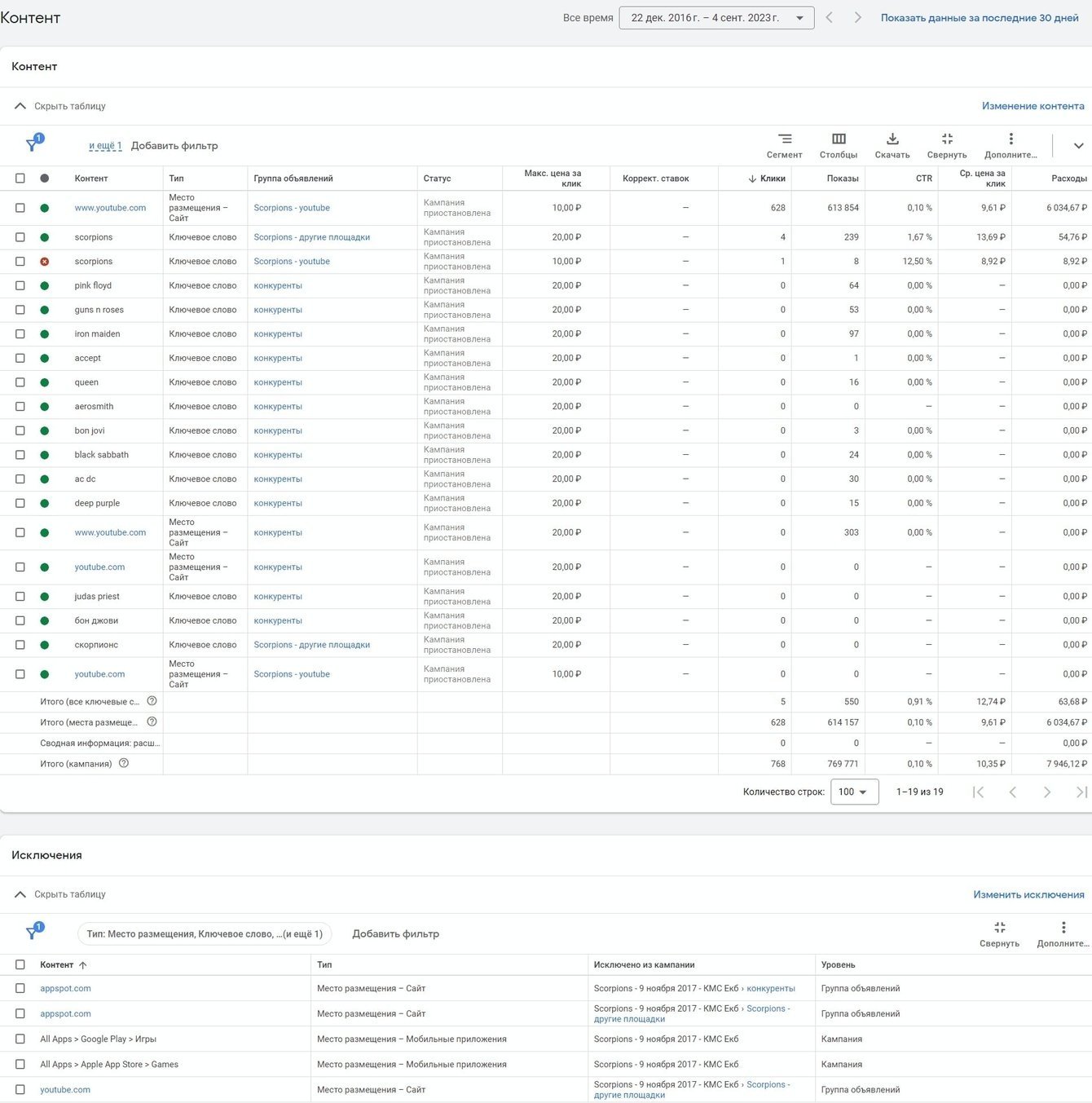
Task: Go to the next date period arrow
Action: click(x=857, y=18)
